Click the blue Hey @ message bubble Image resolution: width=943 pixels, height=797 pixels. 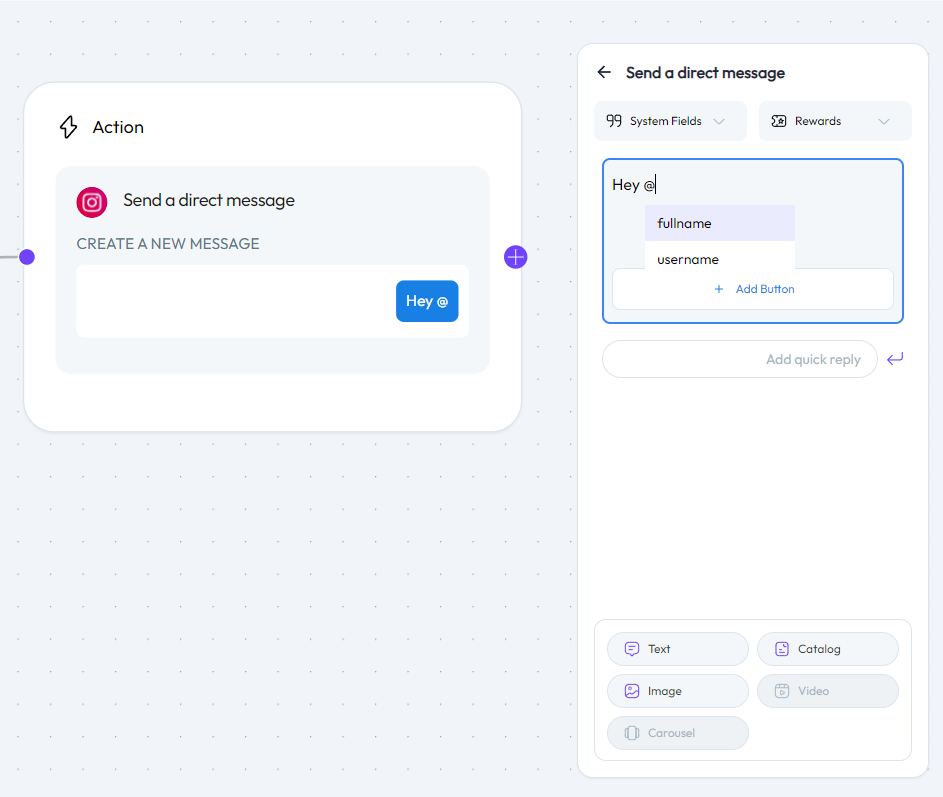pyautogui.click(x=427, y=301)
